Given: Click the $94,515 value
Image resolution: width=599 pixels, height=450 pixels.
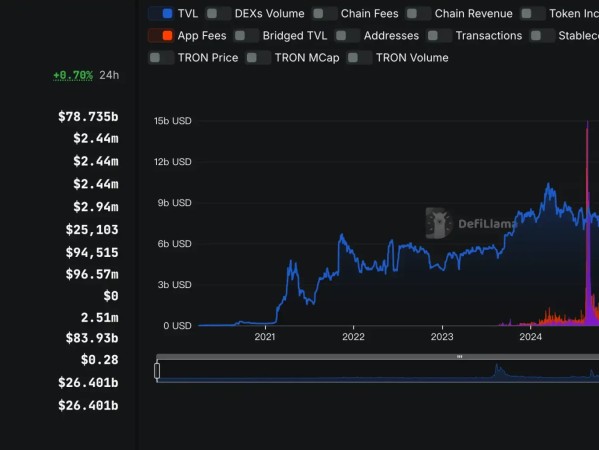Looking at the screenshot, I should pos(92,253).
